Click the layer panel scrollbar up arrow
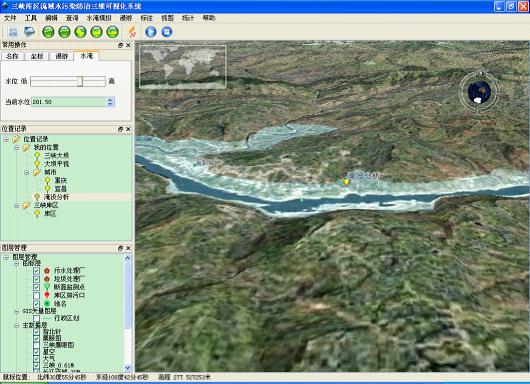The image size is (530, 384). click(127, 258)
